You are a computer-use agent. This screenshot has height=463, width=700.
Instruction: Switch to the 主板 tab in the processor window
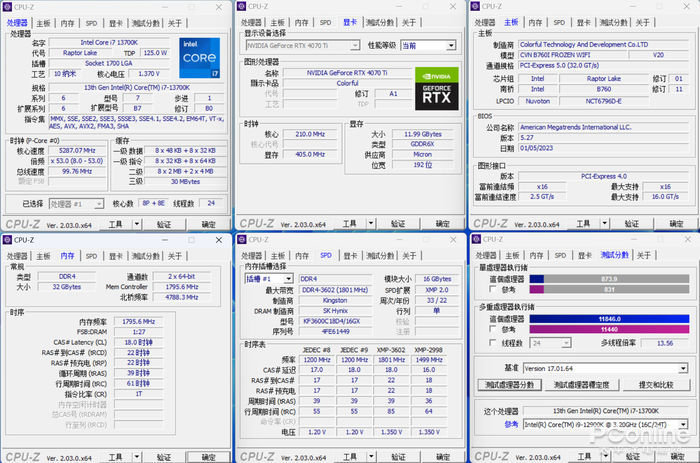pyautogui.click(x=43, y=23)
